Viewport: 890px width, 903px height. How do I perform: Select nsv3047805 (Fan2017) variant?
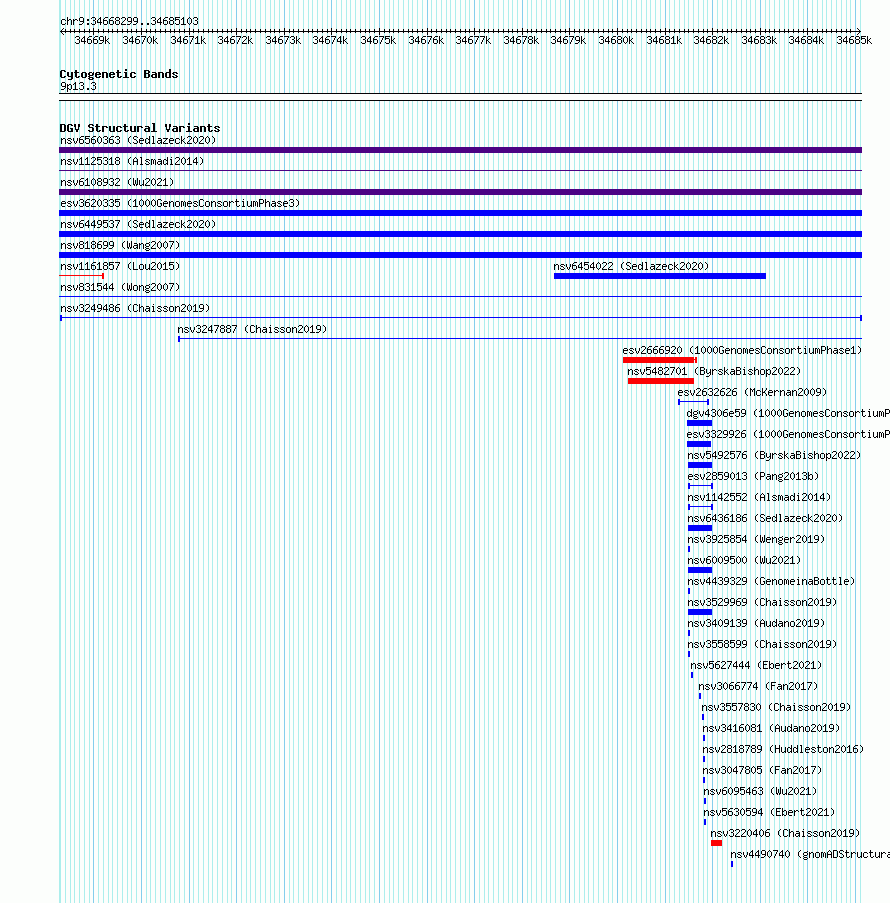click(x=762, y=771)
